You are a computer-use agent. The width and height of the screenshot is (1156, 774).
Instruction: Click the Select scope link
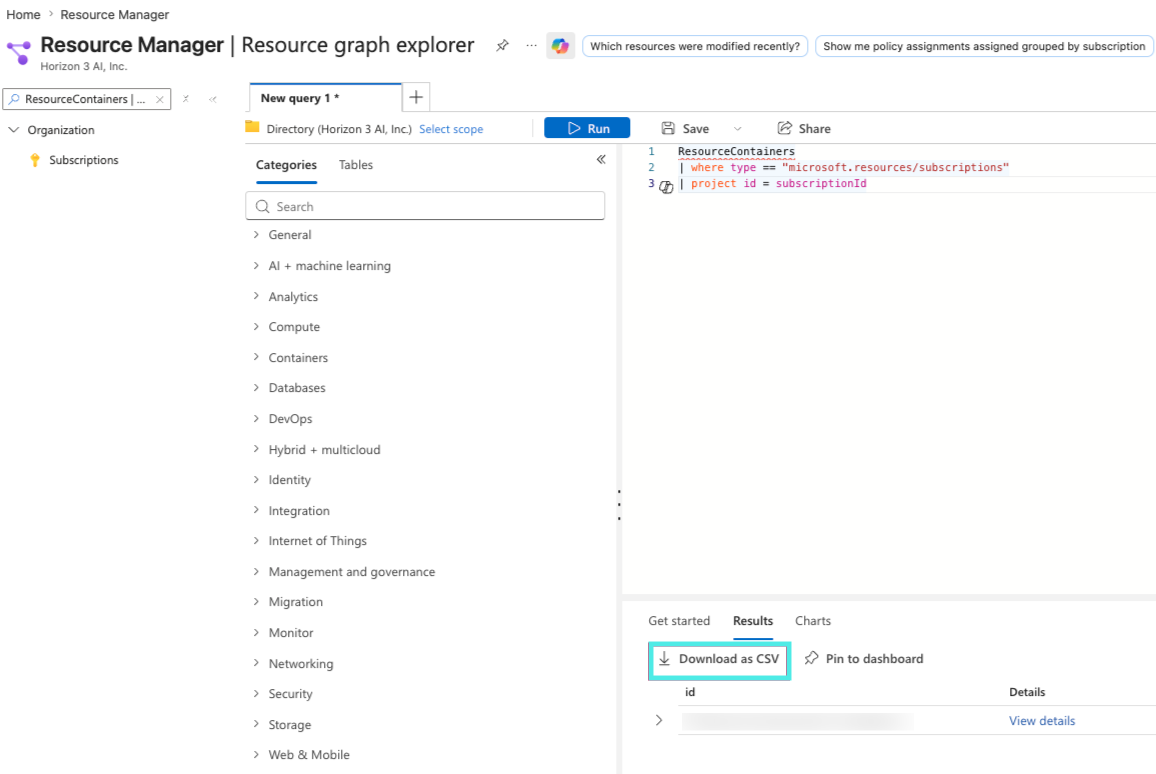(451, 129)
